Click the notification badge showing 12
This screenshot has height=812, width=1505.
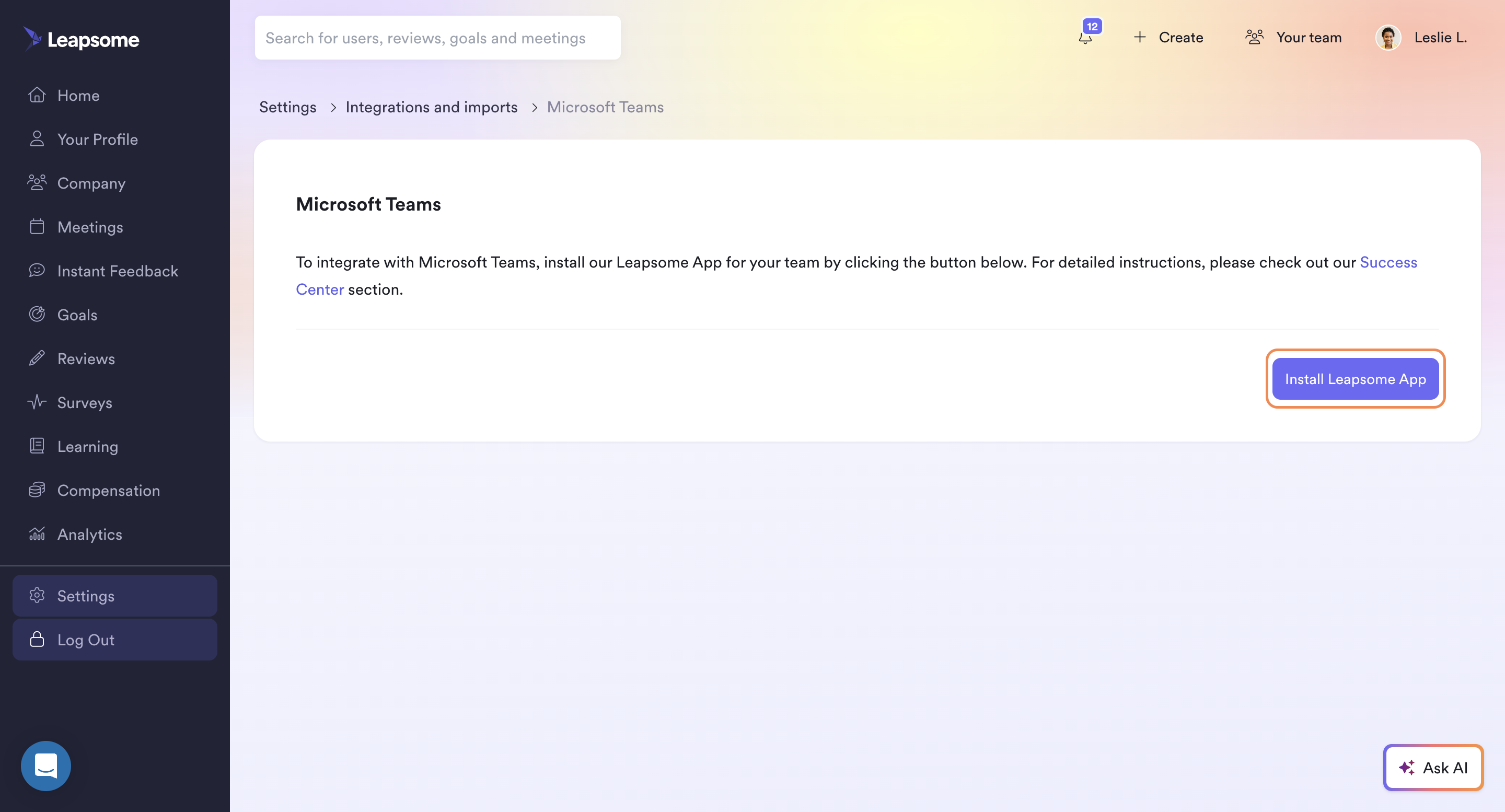click(x=1092, y=26)
